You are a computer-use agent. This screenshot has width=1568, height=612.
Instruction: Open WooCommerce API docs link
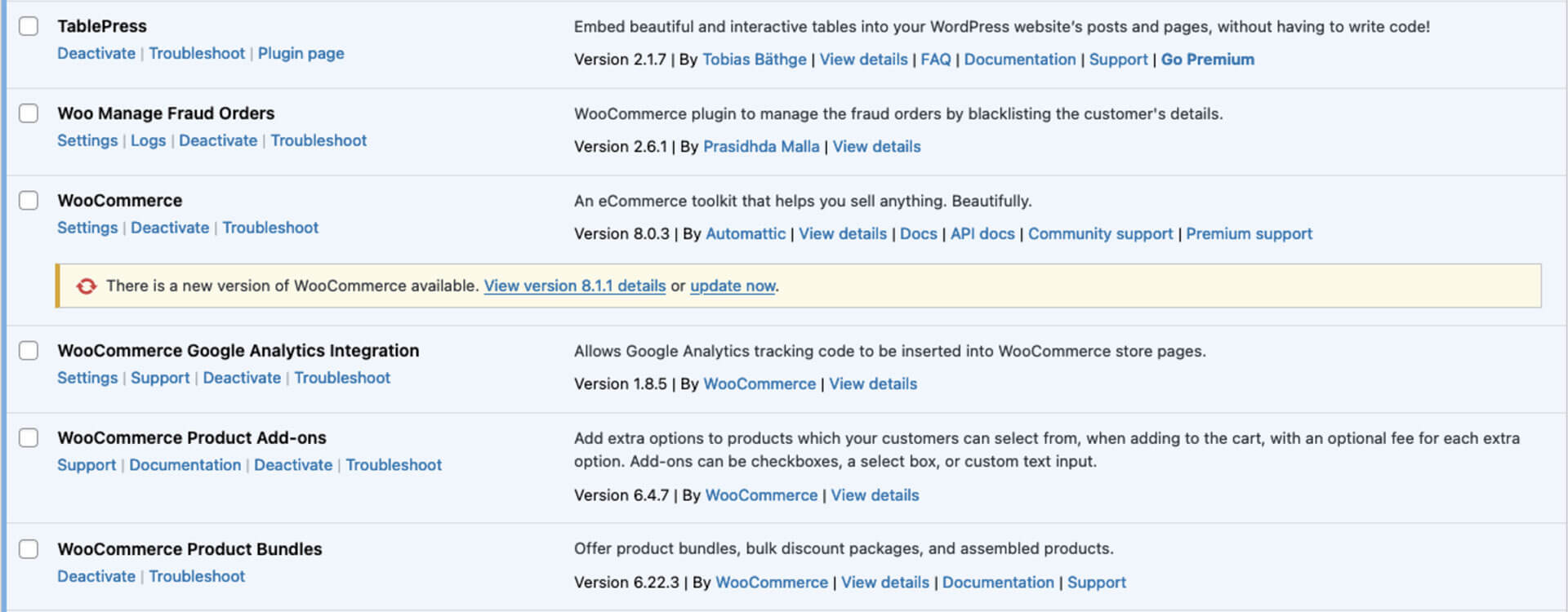tap(982, 234)
